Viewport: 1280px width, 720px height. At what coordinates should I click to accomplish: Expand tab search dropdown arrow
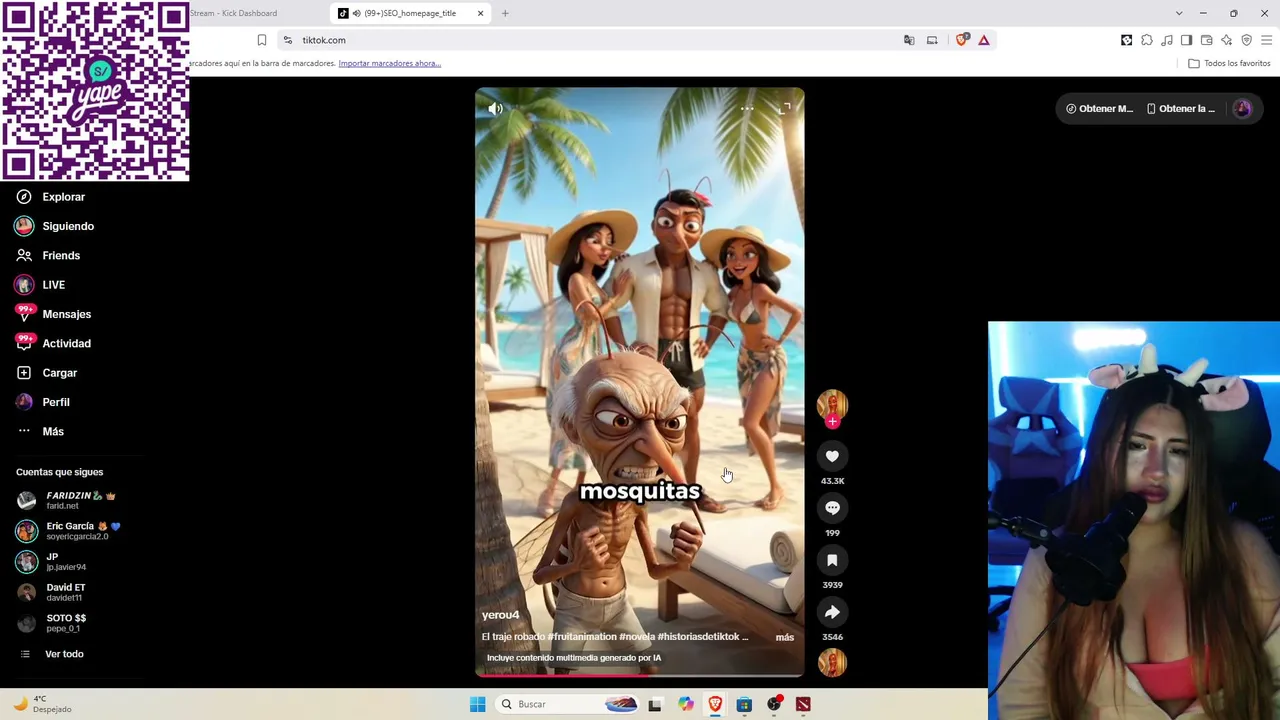click(x=1179, y=13)
